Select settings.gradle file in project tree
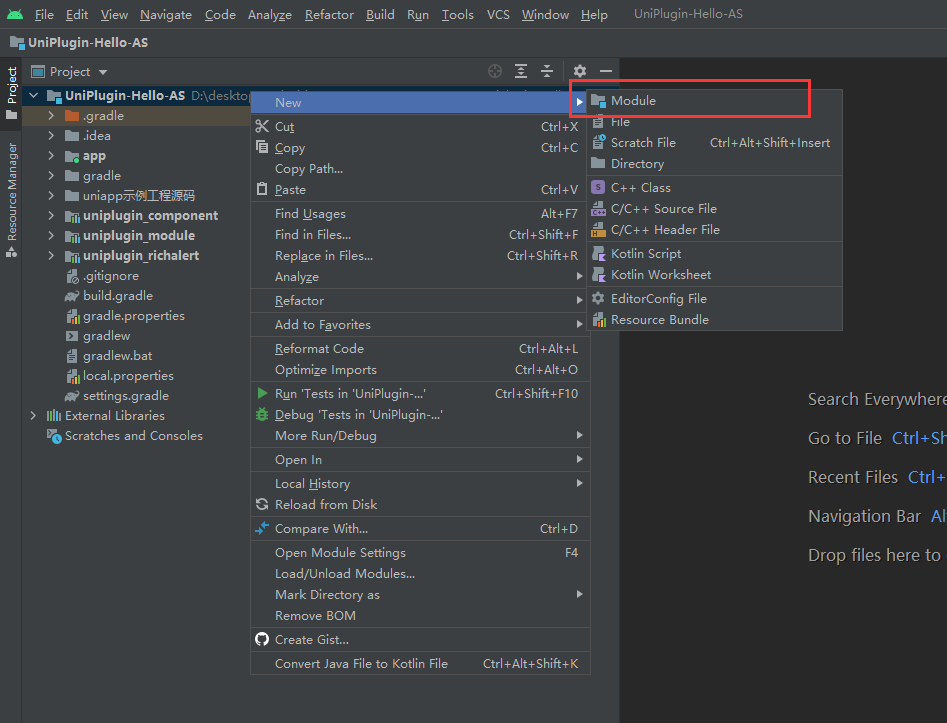The image size is (947, 723). 125,396
